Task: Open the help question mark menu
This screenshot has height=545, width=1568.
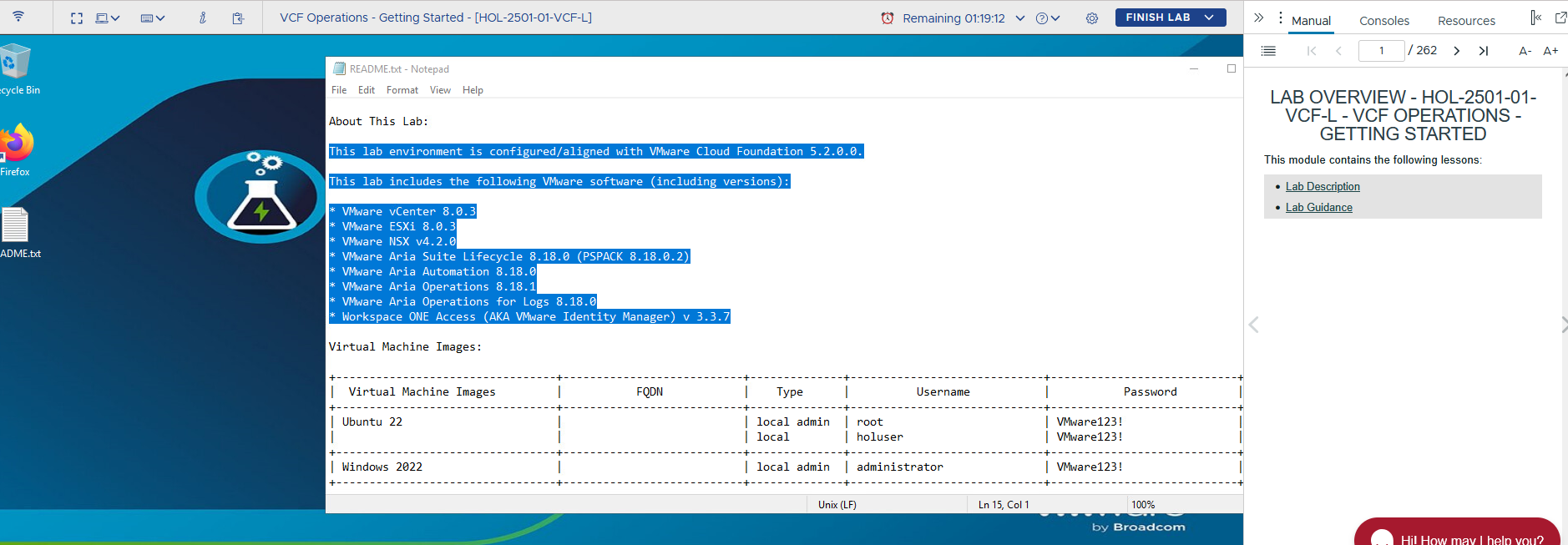Action: (1047, 18)
